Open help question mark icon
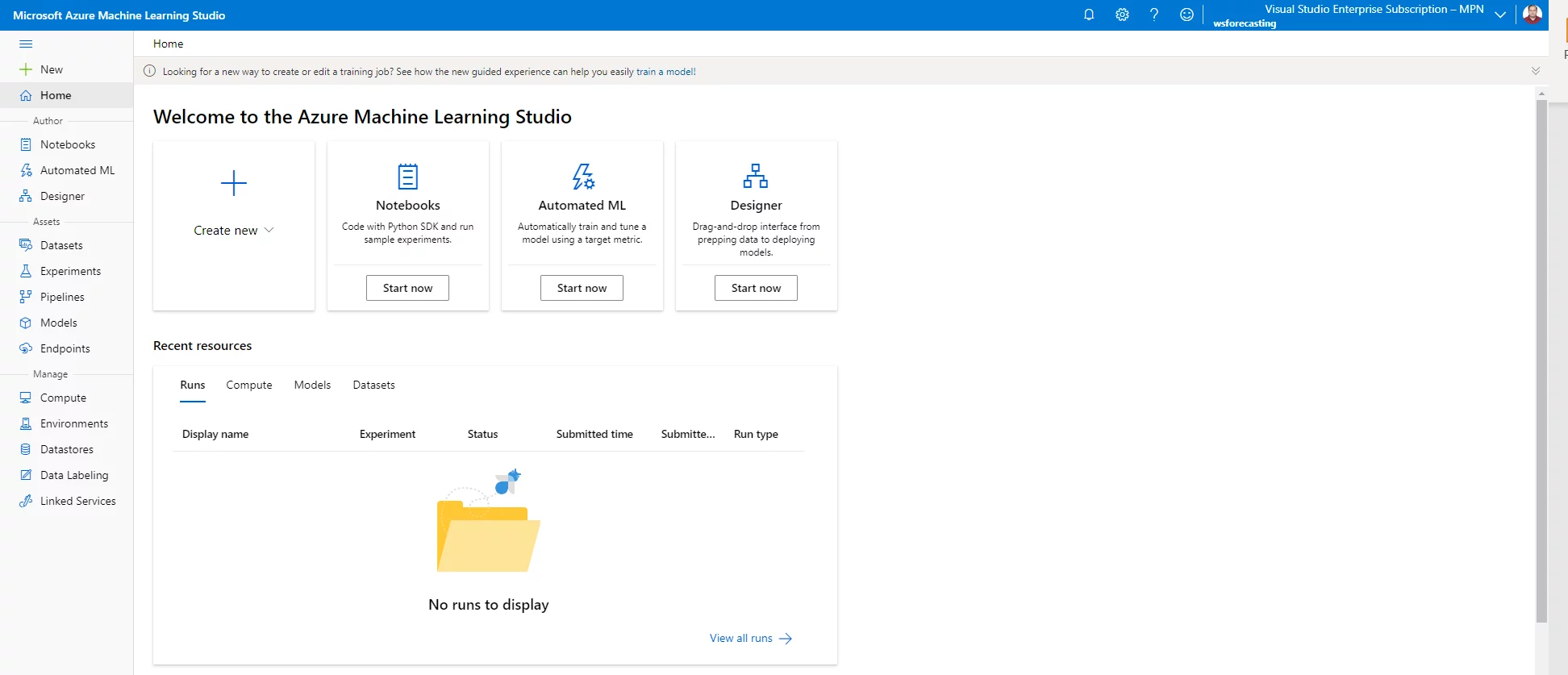The image size is (1568, 675). tap(1154, 15)
